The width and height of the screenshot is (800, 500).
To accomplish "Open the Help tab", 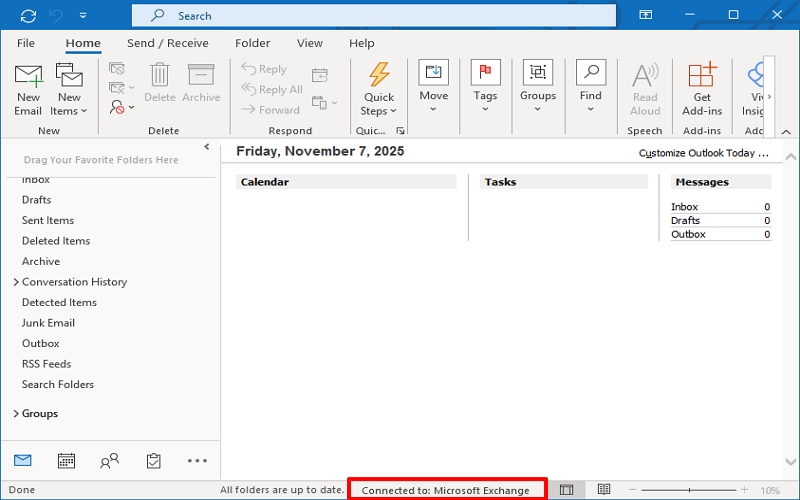I will point(362,43).
